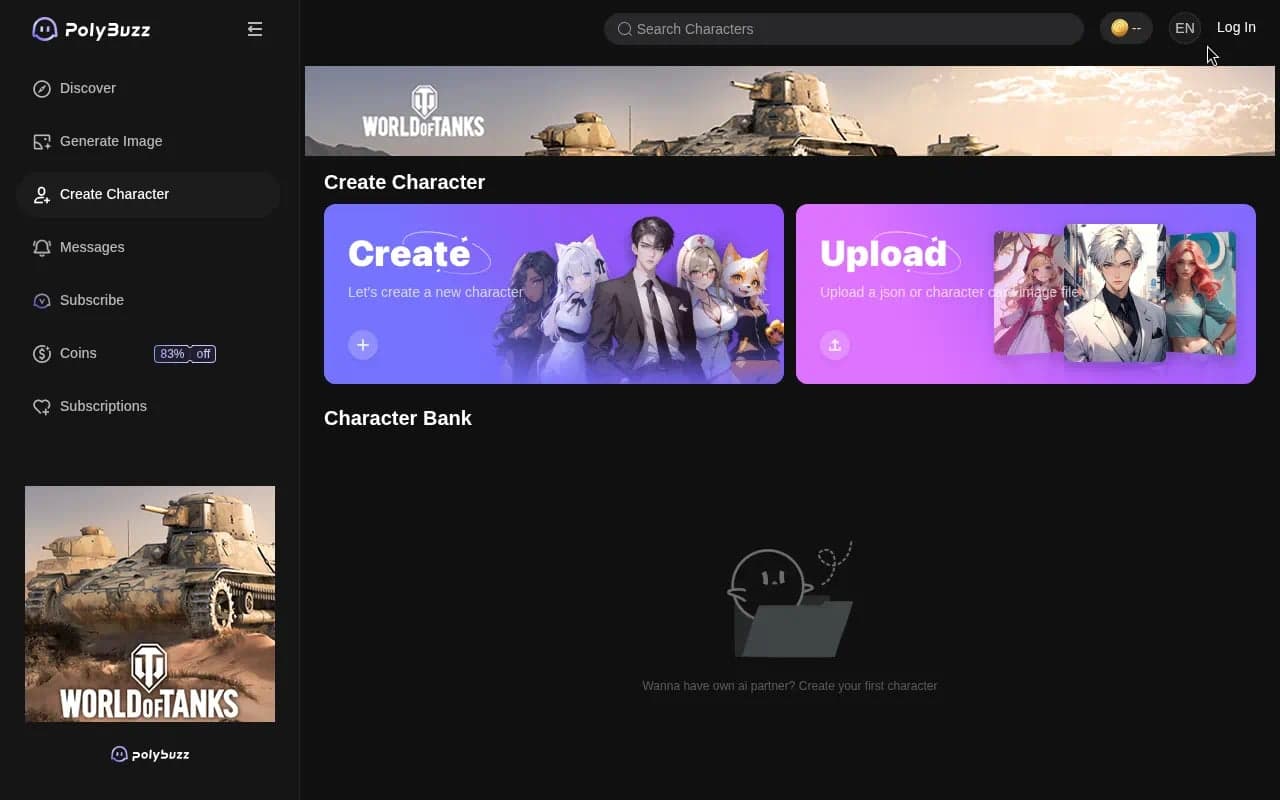The width and height of the screenshot is (1280, 800).
Task: Open the Subscribe menu item
Action: pos(148,300)
